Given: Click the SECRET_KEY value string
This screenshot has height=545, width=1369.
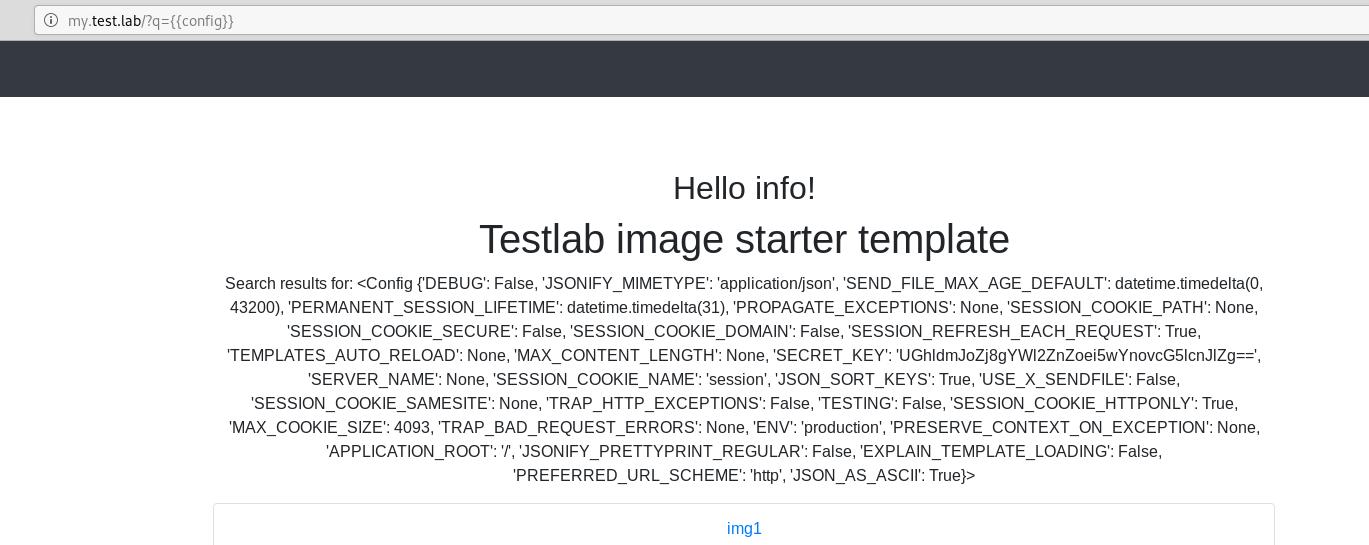Looking at the screenshot, I should point(1078,356).
